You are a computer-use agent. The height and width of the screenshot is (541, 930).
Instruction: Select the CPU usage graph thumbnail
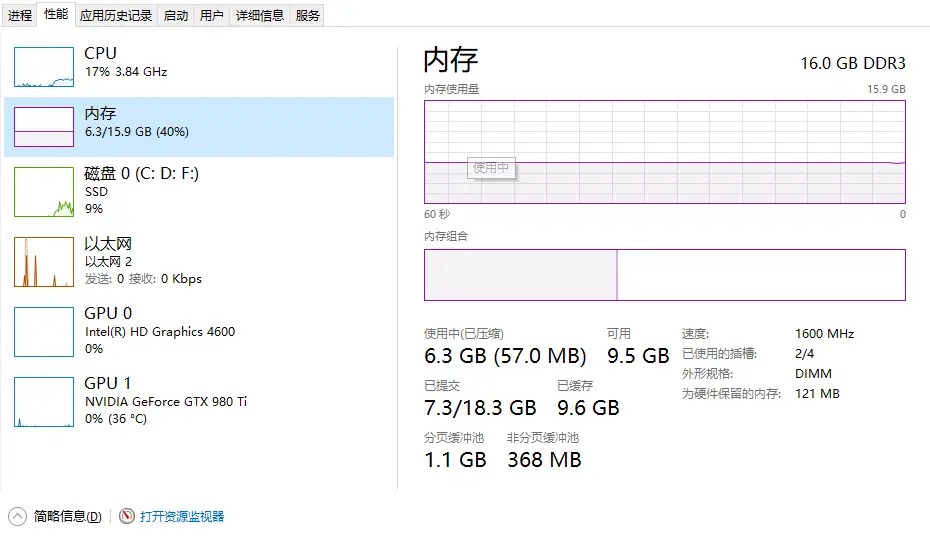(44, 67)
